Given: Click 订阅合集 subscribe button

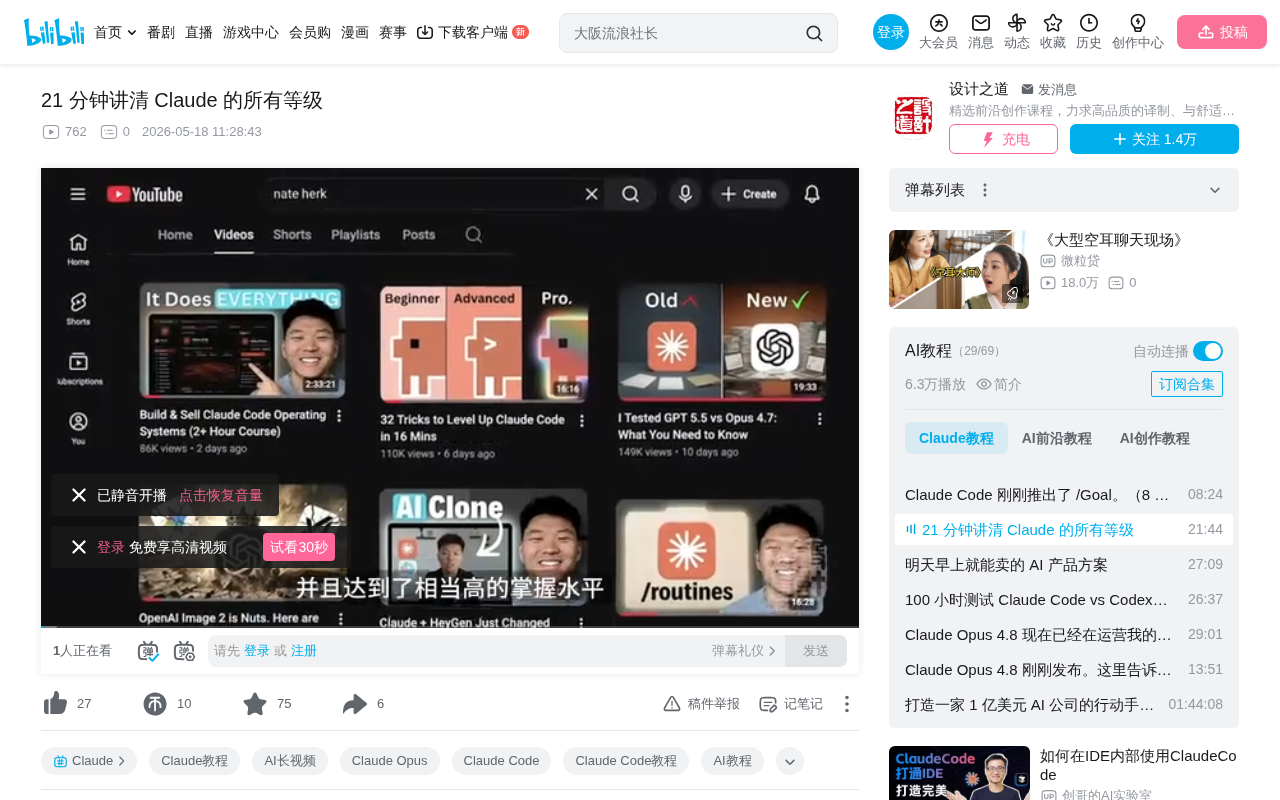Looking at the screenshot, I should coord(1187,384).
